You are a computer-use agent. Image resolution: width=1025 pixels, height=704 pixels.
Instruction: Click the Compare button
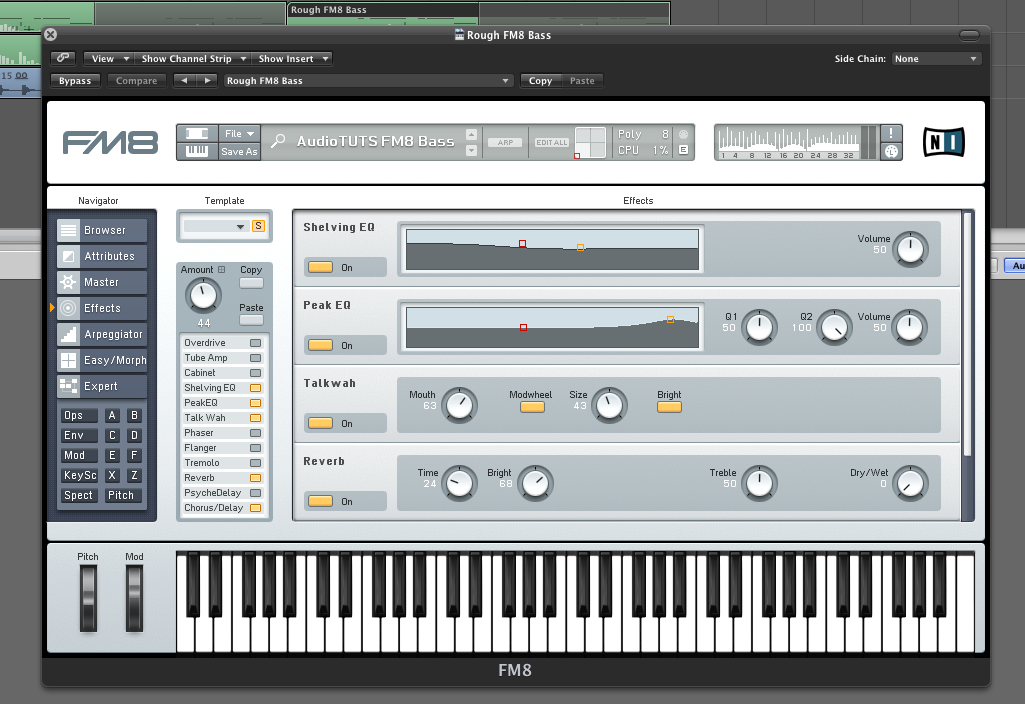(x=136, y=81)
